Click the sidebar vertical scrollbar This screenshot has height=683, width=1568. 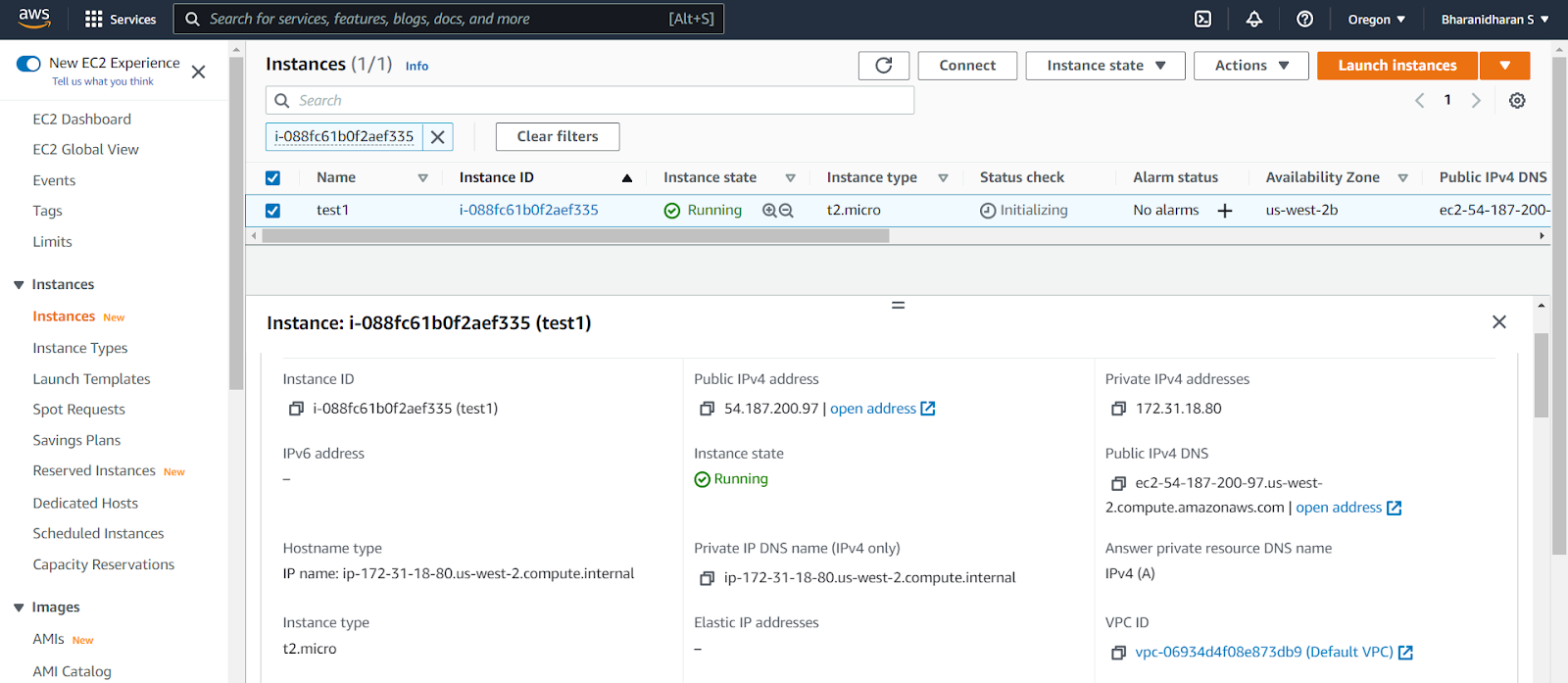point(236,223)
